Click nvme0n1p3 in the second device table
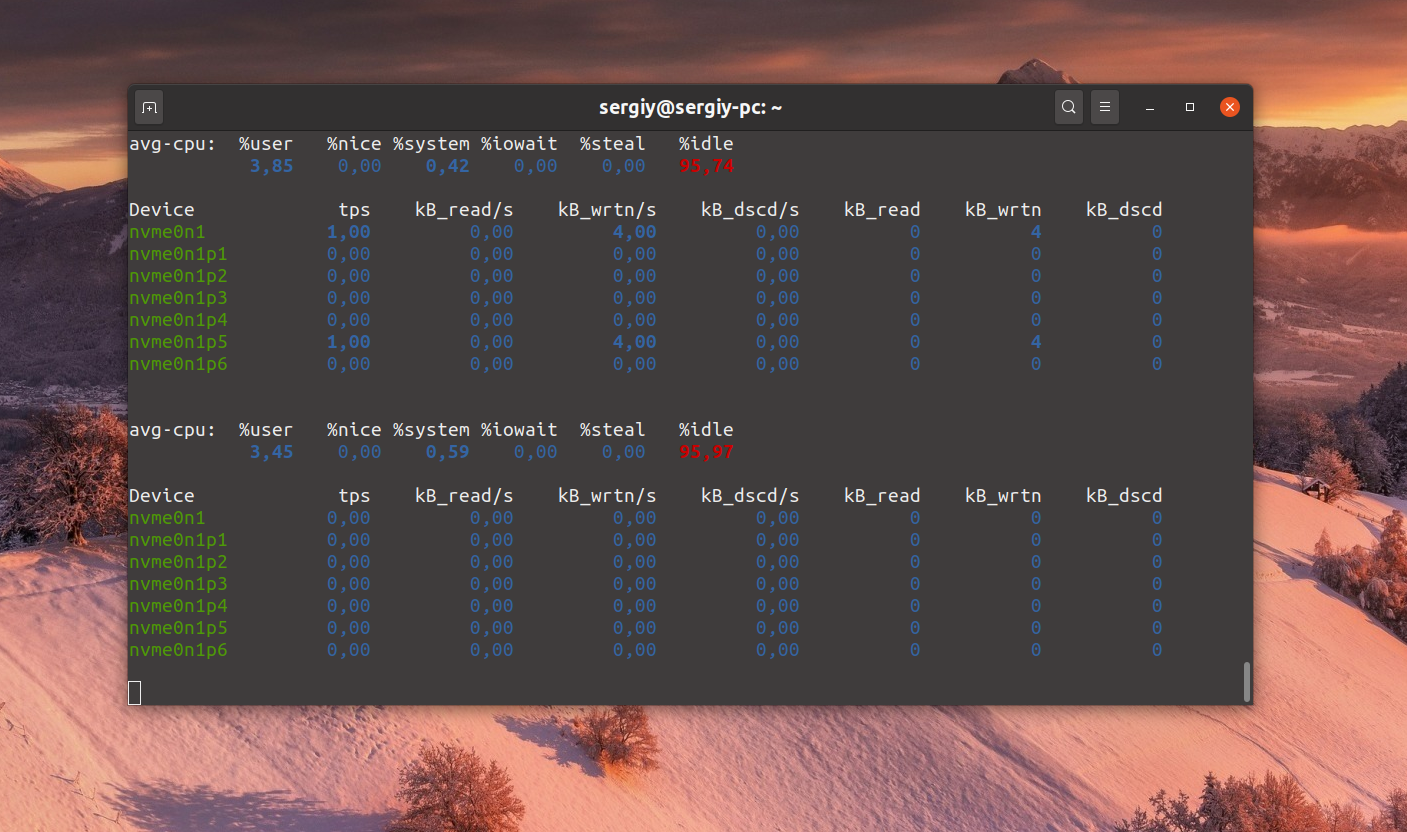Screen dimensions: 1407x832 pyautogui.click(x=178, y=584)
